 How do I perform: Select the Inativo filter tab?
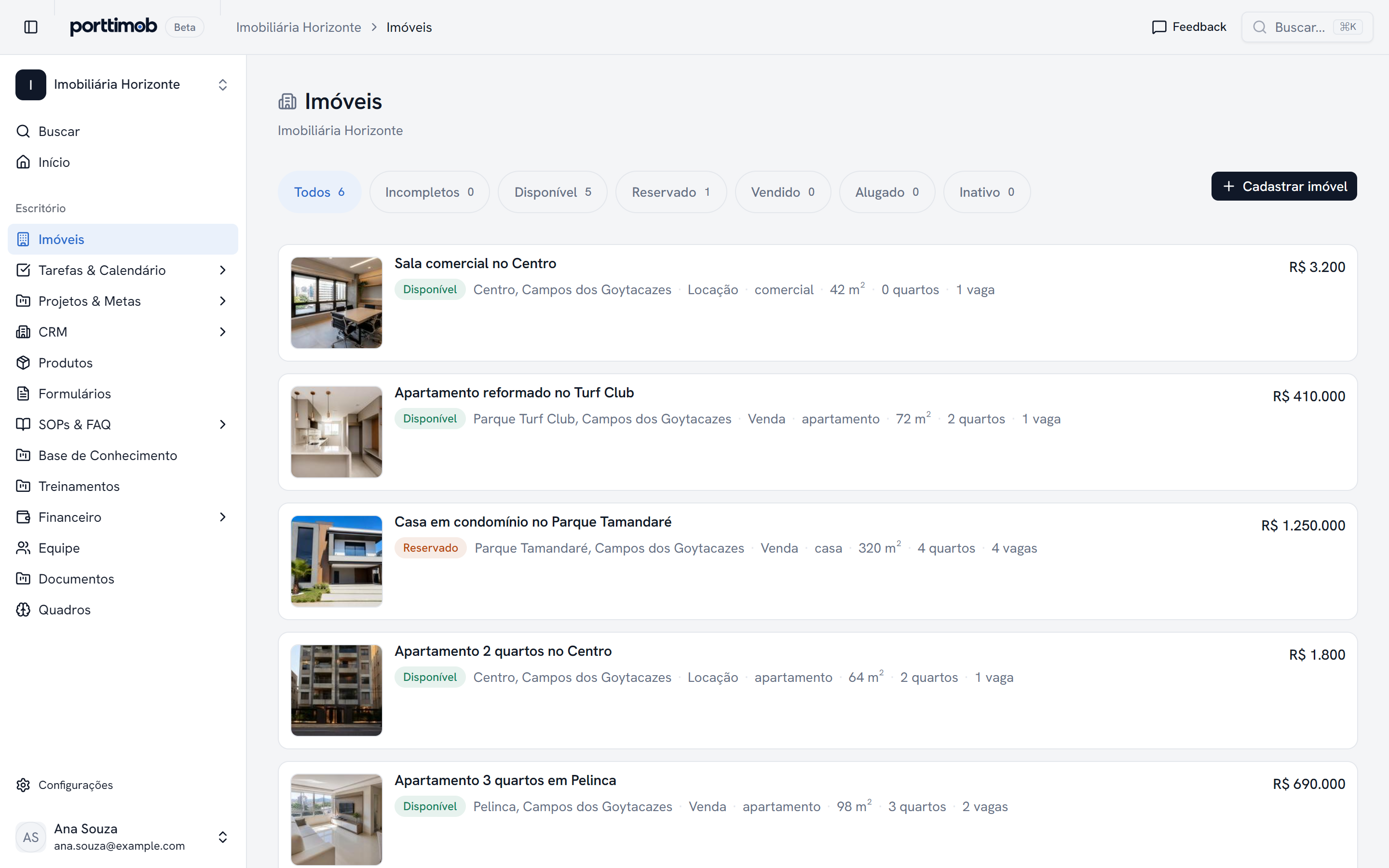tap(987, 192)
